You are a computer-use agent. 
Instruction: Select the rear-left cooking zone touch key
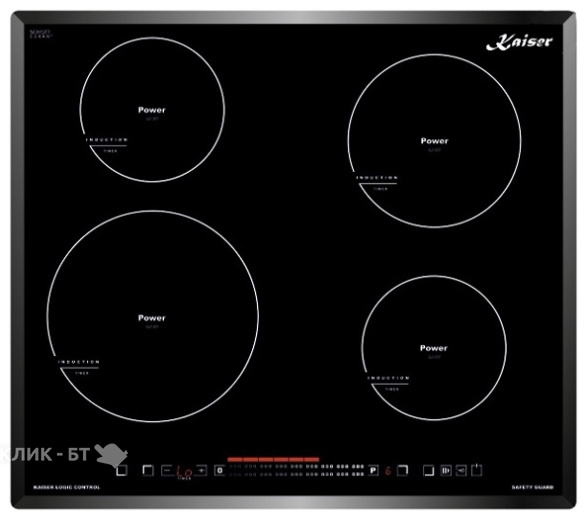pos(148,470)
